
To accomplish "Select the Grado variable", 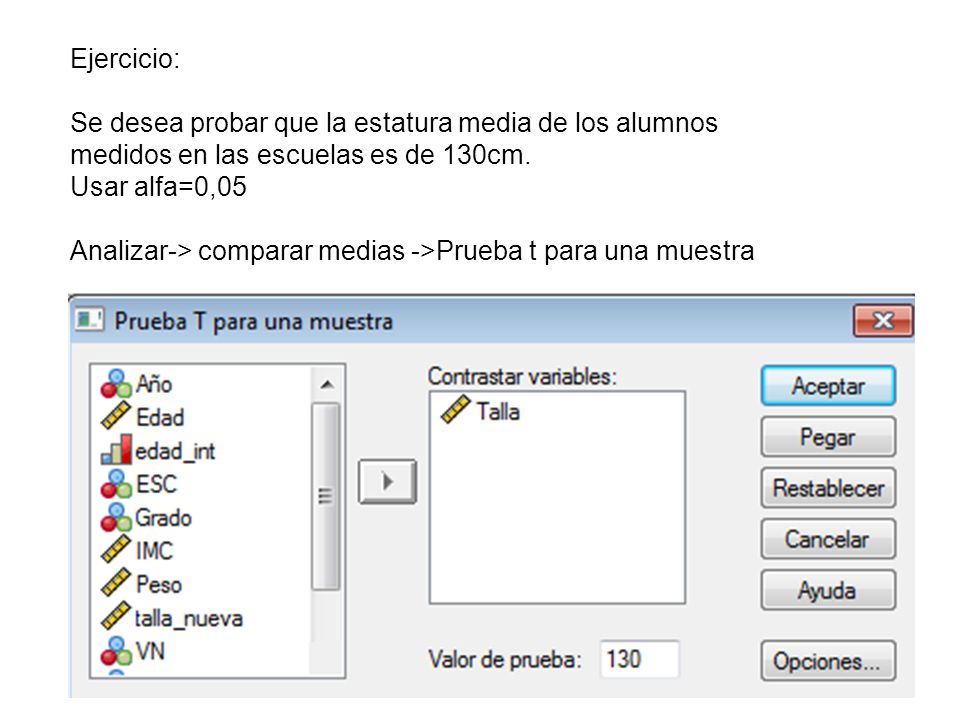I will (163, 518).
